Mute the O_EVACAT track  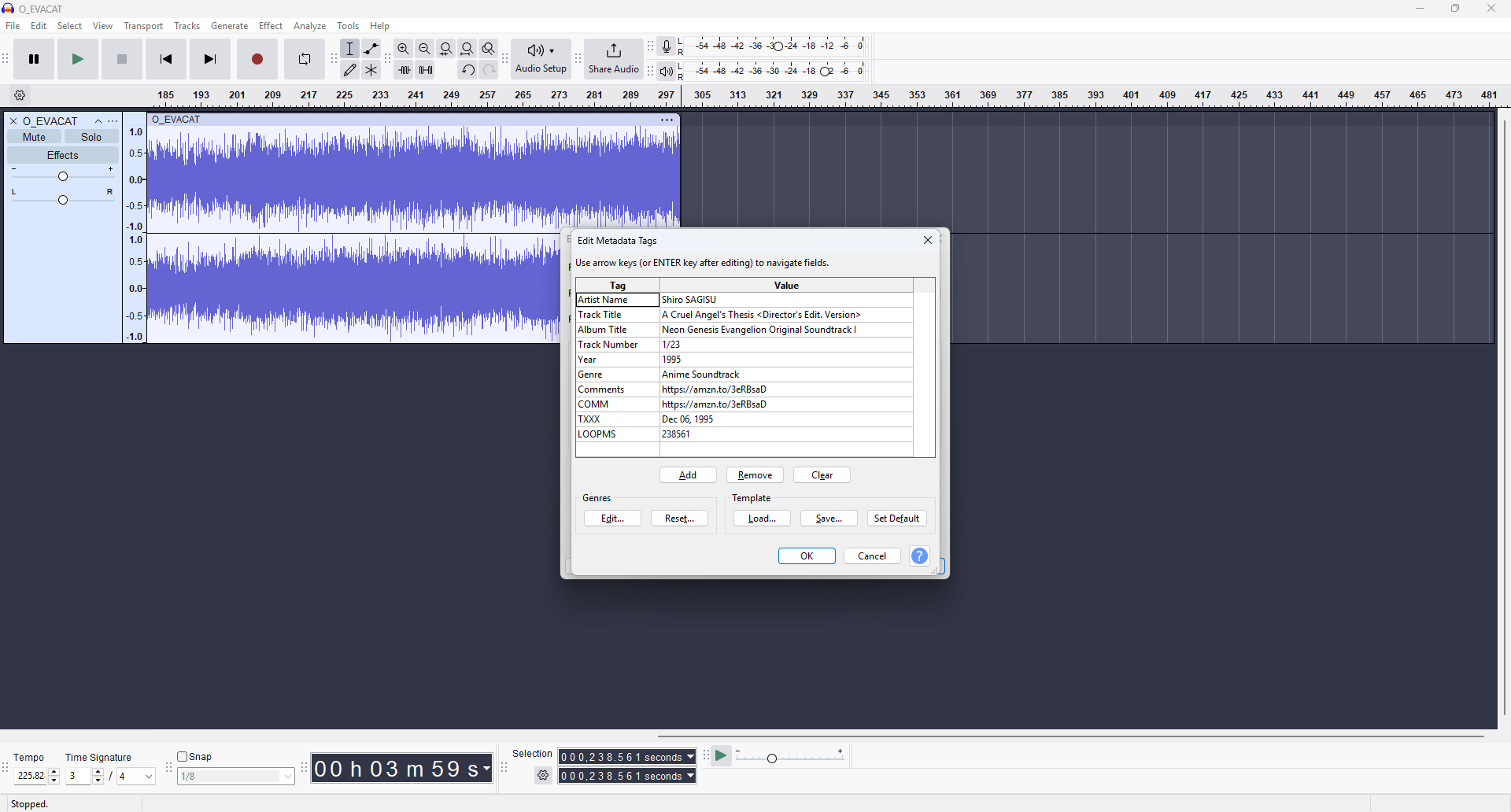tap(35, 137)
